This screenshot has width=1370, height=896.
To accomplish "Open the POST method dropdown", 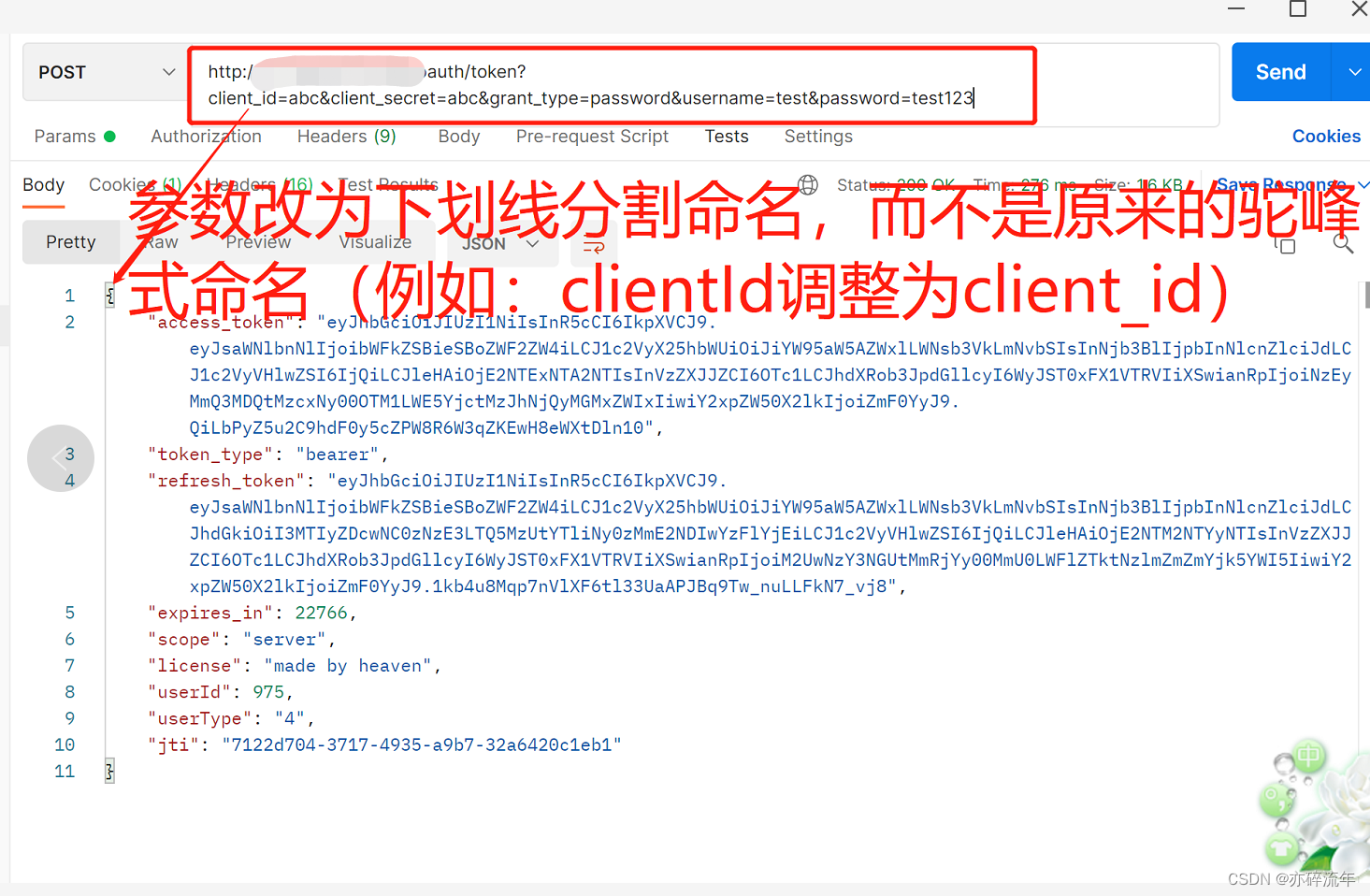I will 106,72.
